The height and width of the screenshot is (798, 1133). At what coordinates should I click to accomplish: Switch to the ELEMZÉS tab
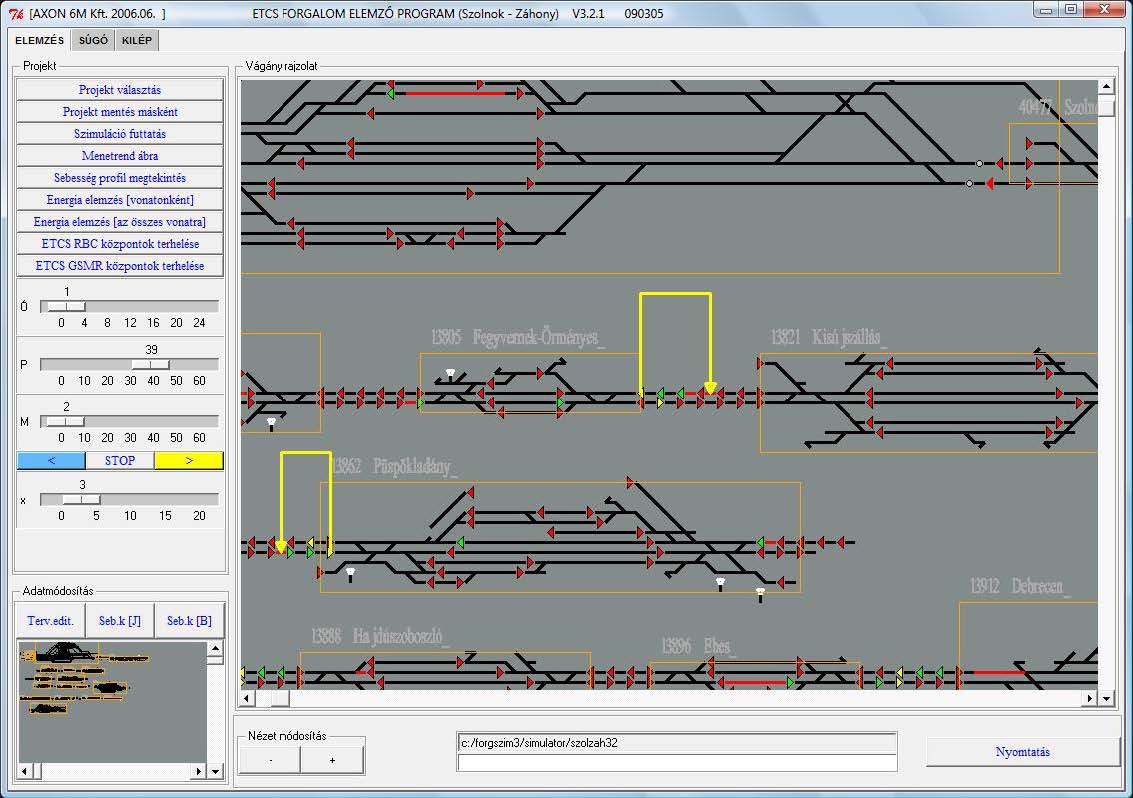(x=39, y=41)
